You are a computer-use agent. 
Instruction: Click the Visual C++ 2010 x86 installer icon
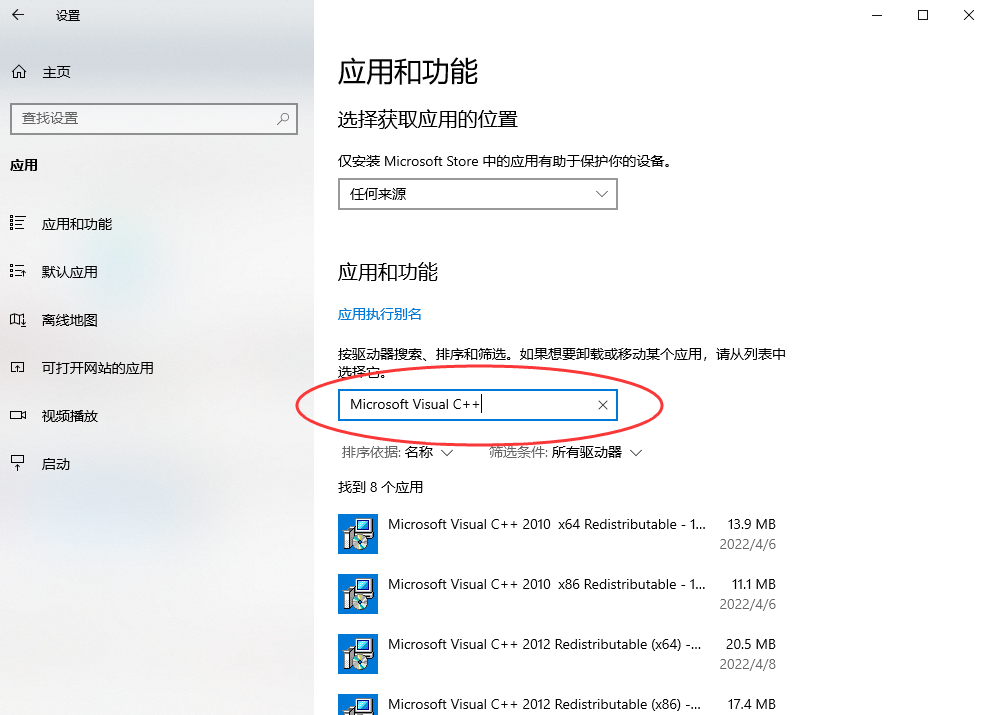pyautogui.click(x=358, y=594)
